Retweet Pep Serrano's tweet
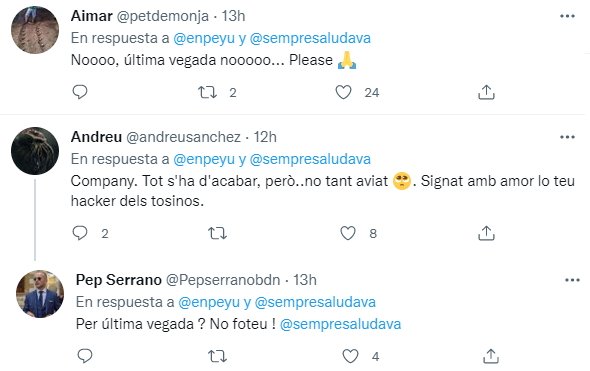Image resolution: width=590 pixels, height=371 pixels. pyautogui.click(x=217, y=356)
